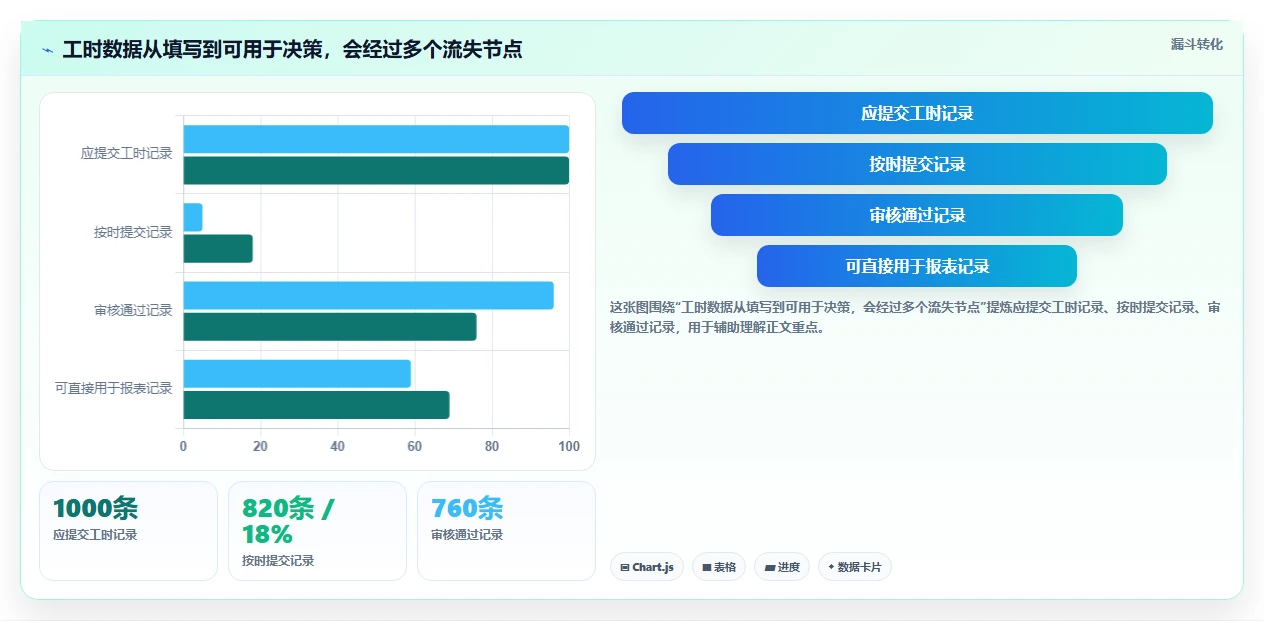Click the Chart.js tag chip
This screenshot has height=621, width=1264.
pyautogui.click(x=647, y=567)
